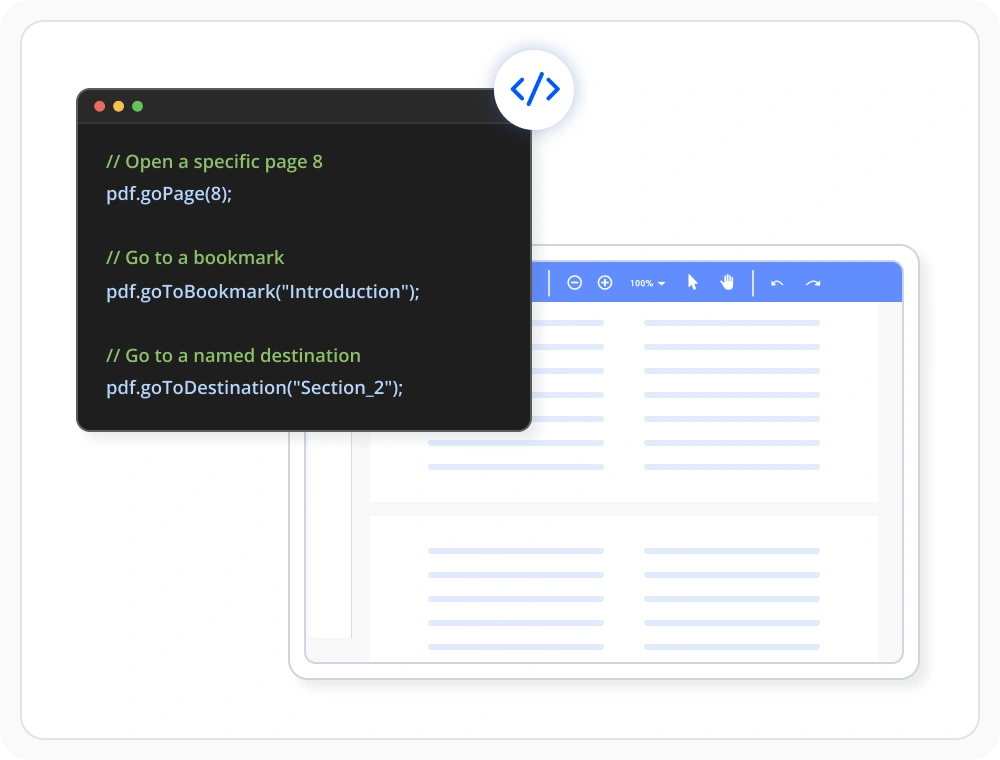Click the pdf.goToDestination("Section_2"); line
Image resolution: width=1000 pixels, height=760 pixels.
[x=254, y=388]
